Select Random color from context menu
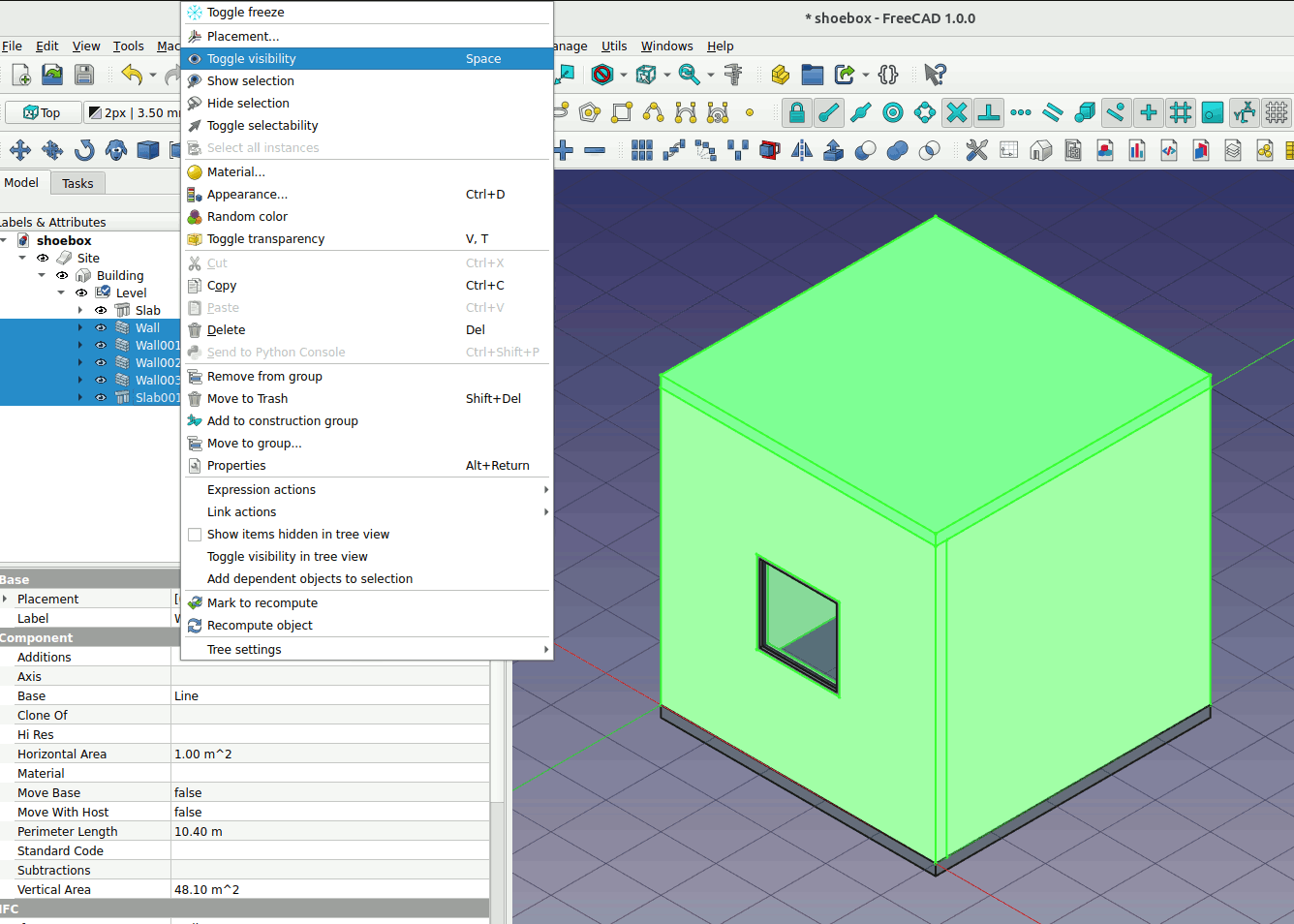 (x=247, y=217)
